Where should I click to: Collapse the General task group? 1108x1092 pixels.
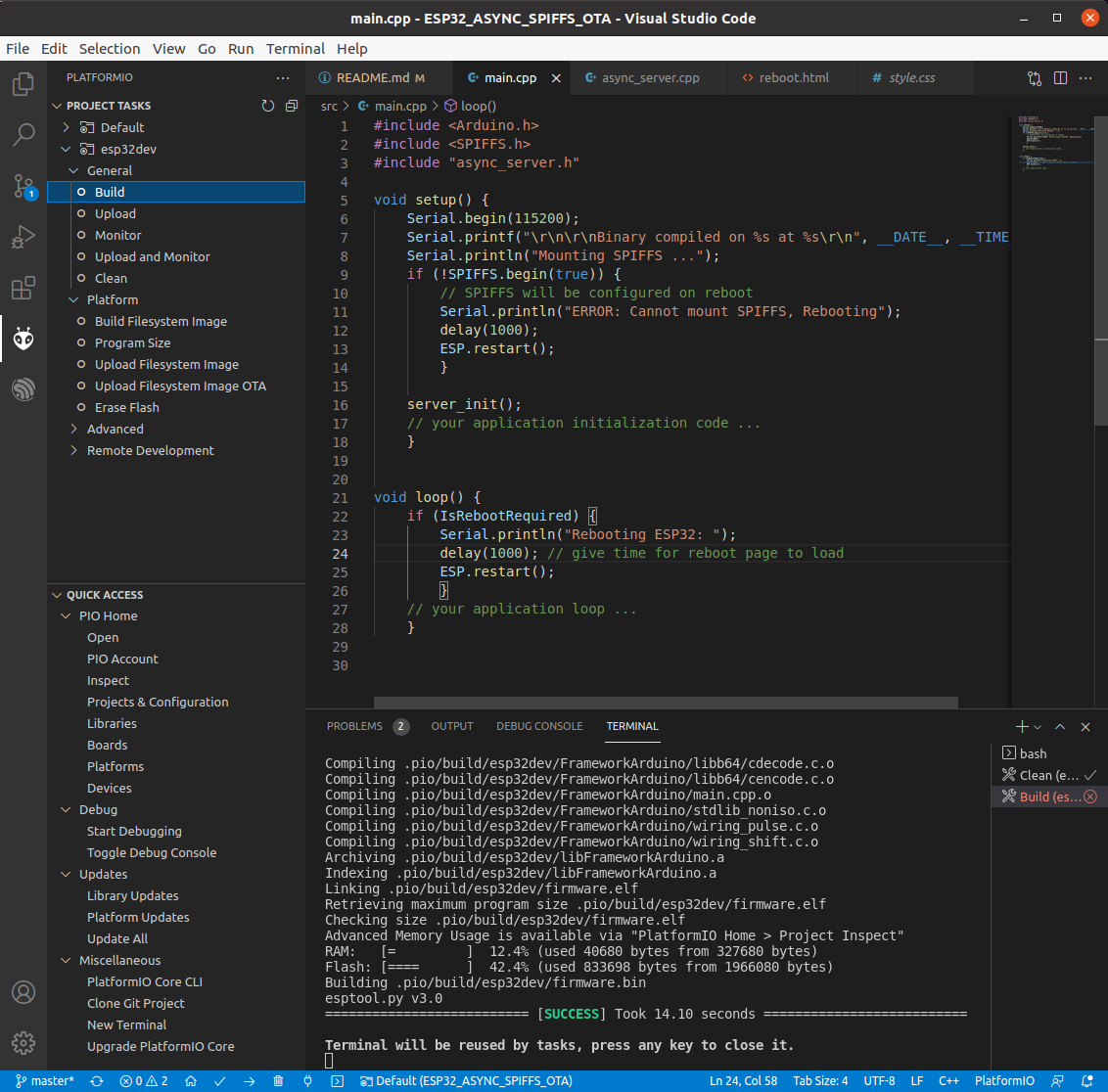[x=73, y=170]
